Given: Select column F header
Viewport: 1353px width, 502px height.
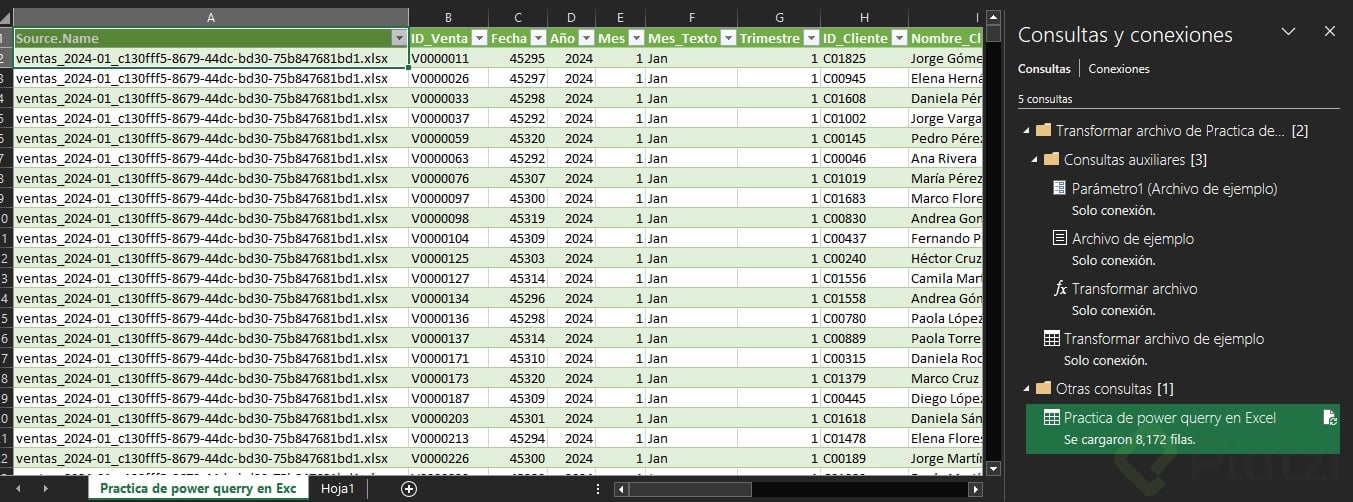Looking at the screenshot, I should point(691,18).
